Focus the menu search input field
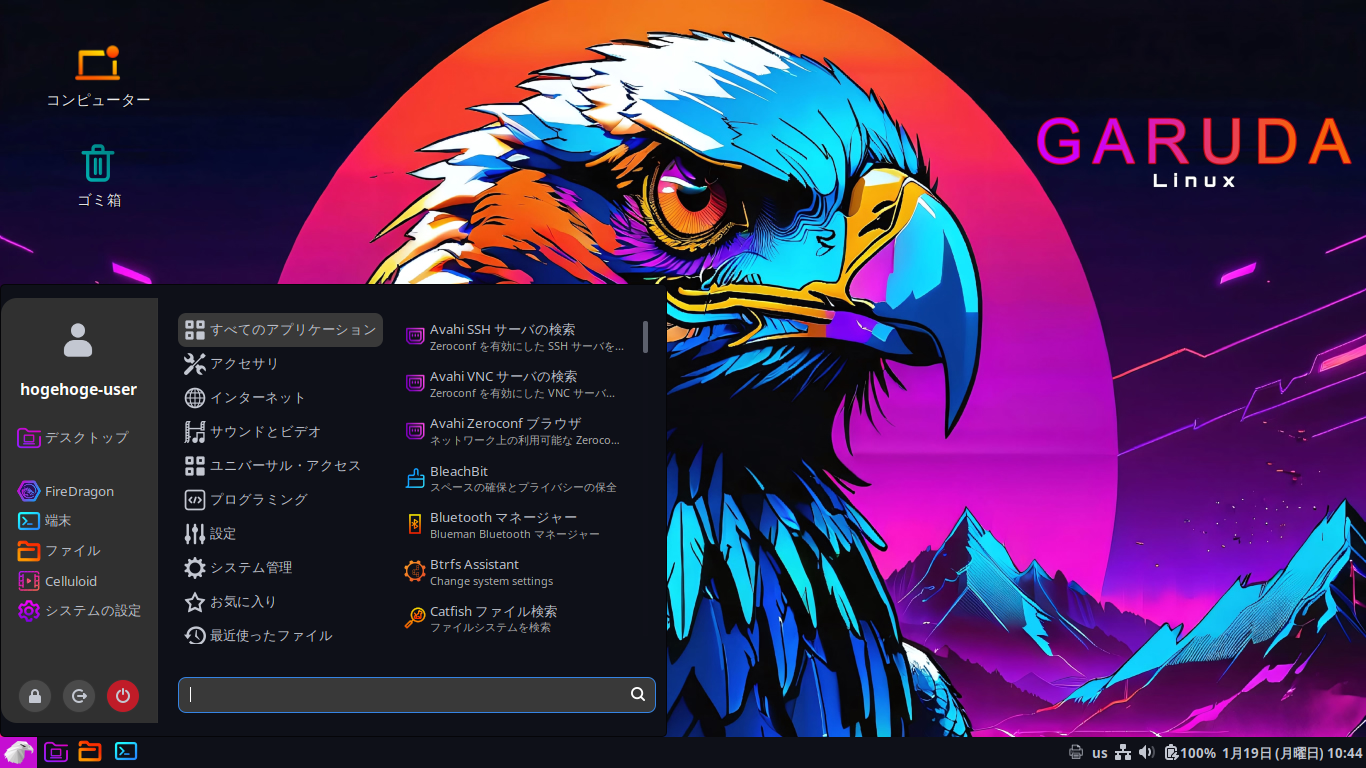The image size is (1366, 768). tap(417, 695)
